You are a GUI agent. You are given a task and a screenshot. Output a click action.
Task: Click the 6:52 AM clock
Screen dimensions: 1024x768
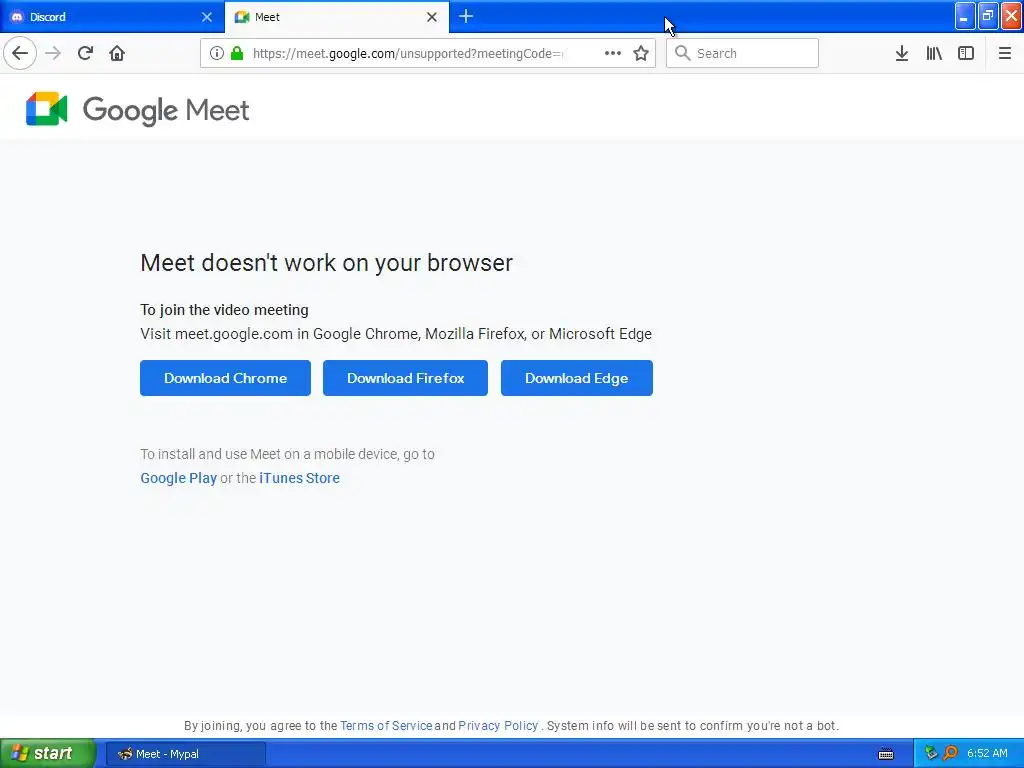coord(987,754)
